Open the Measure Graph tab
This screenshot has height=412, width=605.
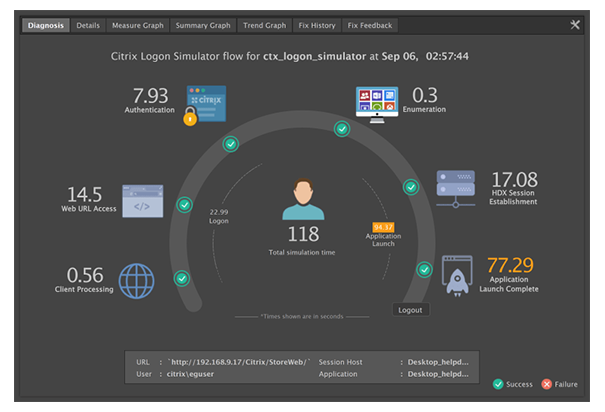point(138,25)
